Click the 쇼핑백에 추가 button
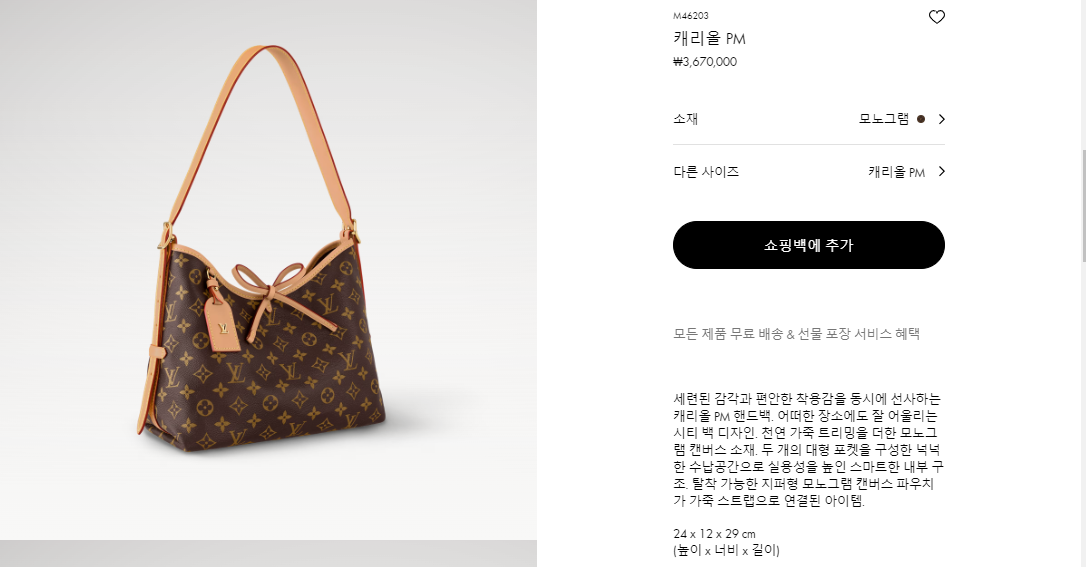The height and width of the screenshot is (567, 1086). point(808,245)
